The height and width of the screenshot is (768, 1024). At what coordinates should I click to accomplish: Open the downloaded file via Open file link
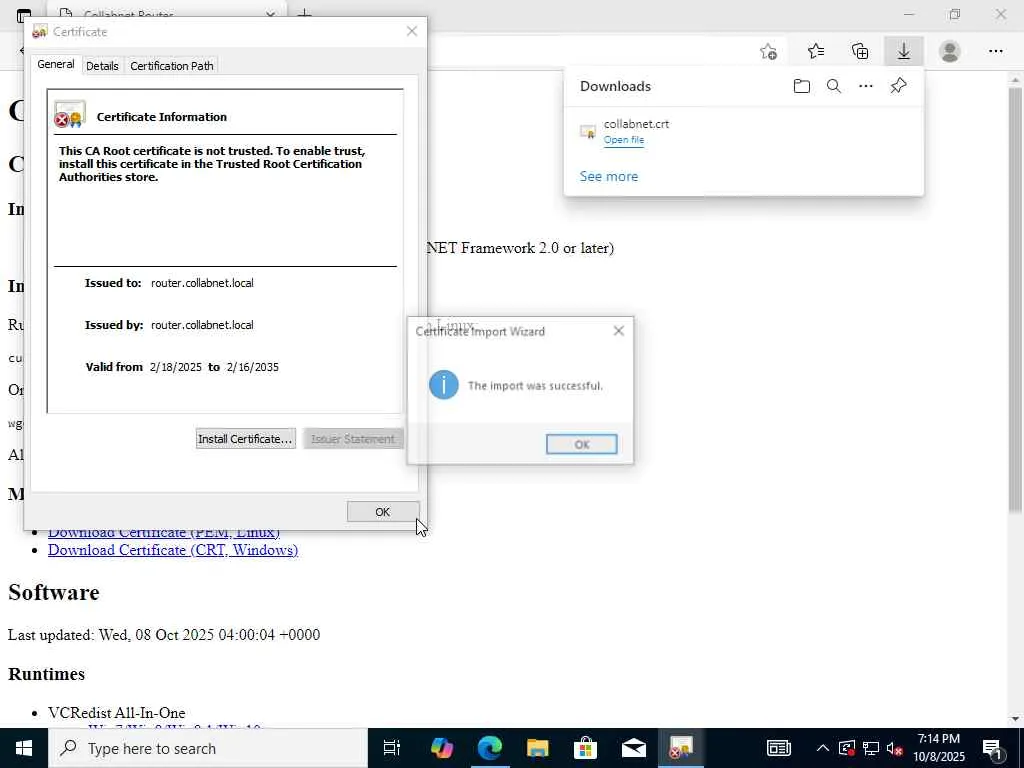tap(624, 140)
